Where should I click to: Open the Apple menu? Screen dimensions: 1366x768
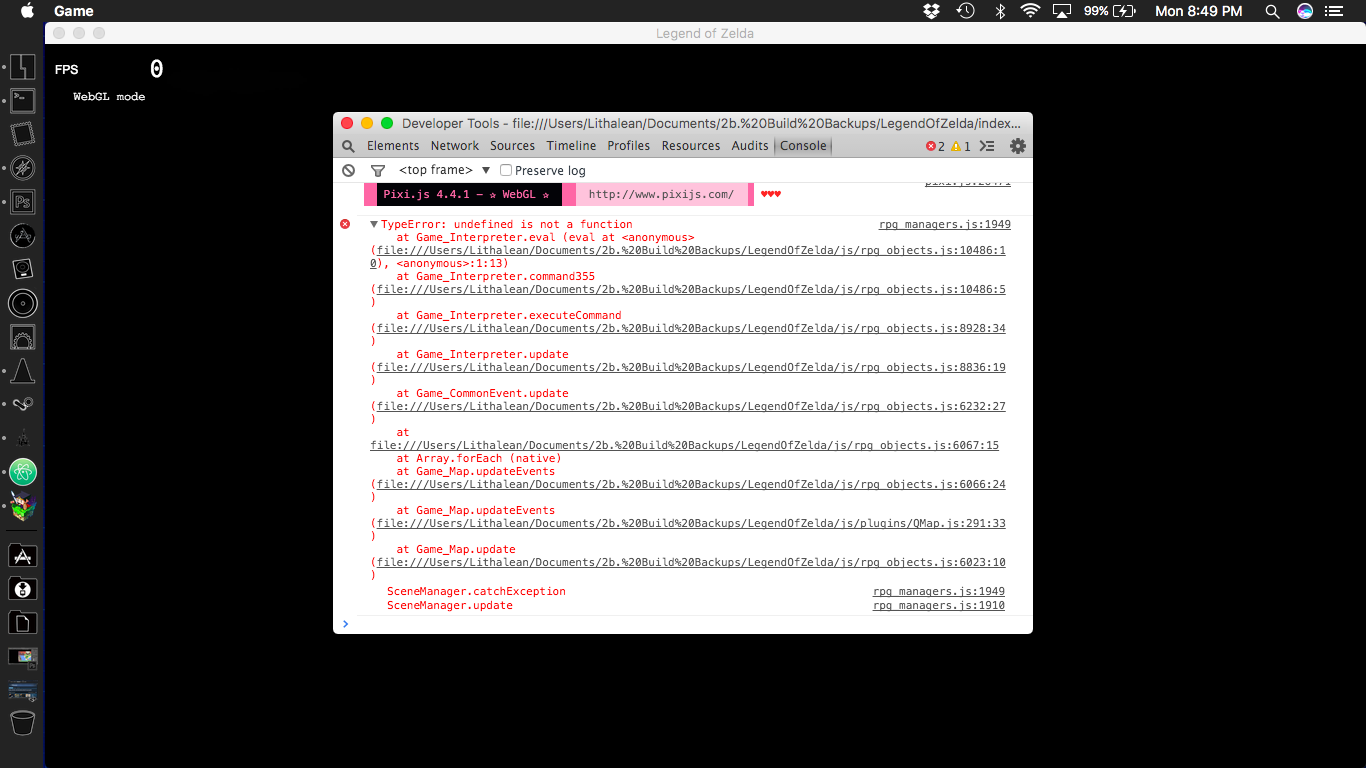click(27, 11)
